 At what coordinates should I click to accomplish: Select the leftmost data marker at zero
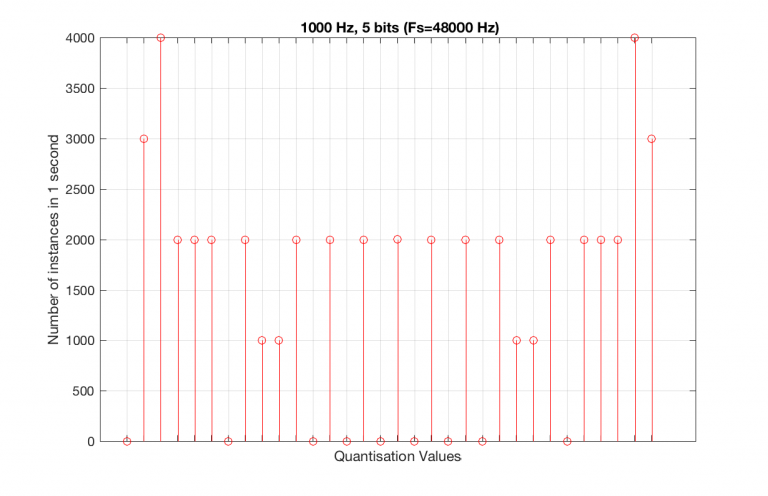(127, 441)
